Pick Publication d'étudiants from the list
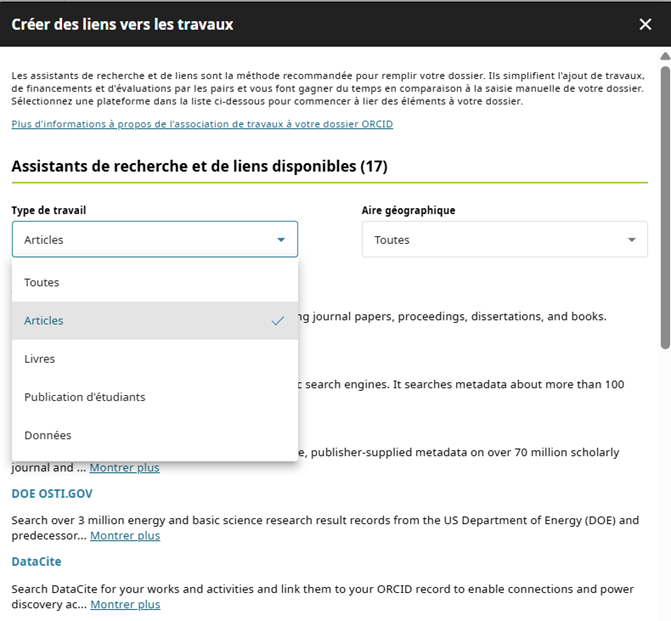Viewport: 671px width, 621px height. 85,397
